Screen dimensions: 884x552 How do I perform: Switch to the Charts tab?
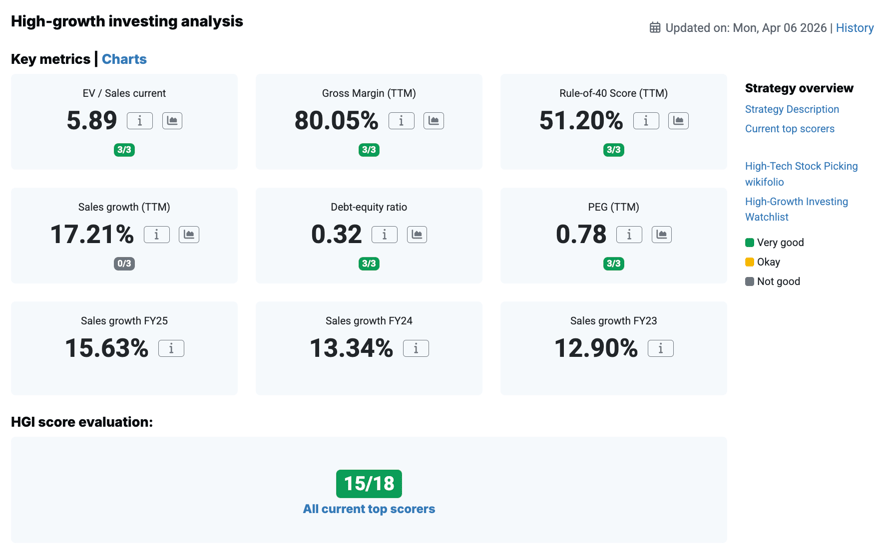[x=124, y=59]
